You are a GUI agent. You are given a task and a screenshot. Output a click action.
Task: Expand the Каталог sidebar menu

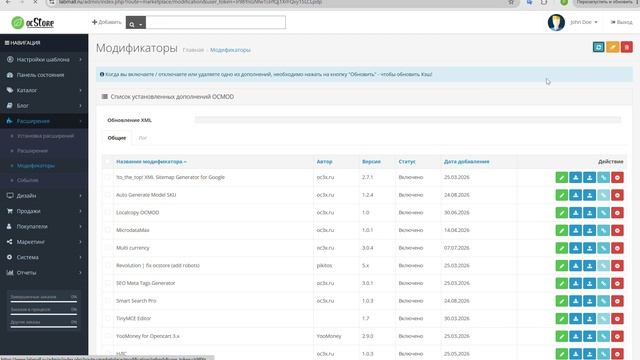pyautogui.click(x=44, y=90)
